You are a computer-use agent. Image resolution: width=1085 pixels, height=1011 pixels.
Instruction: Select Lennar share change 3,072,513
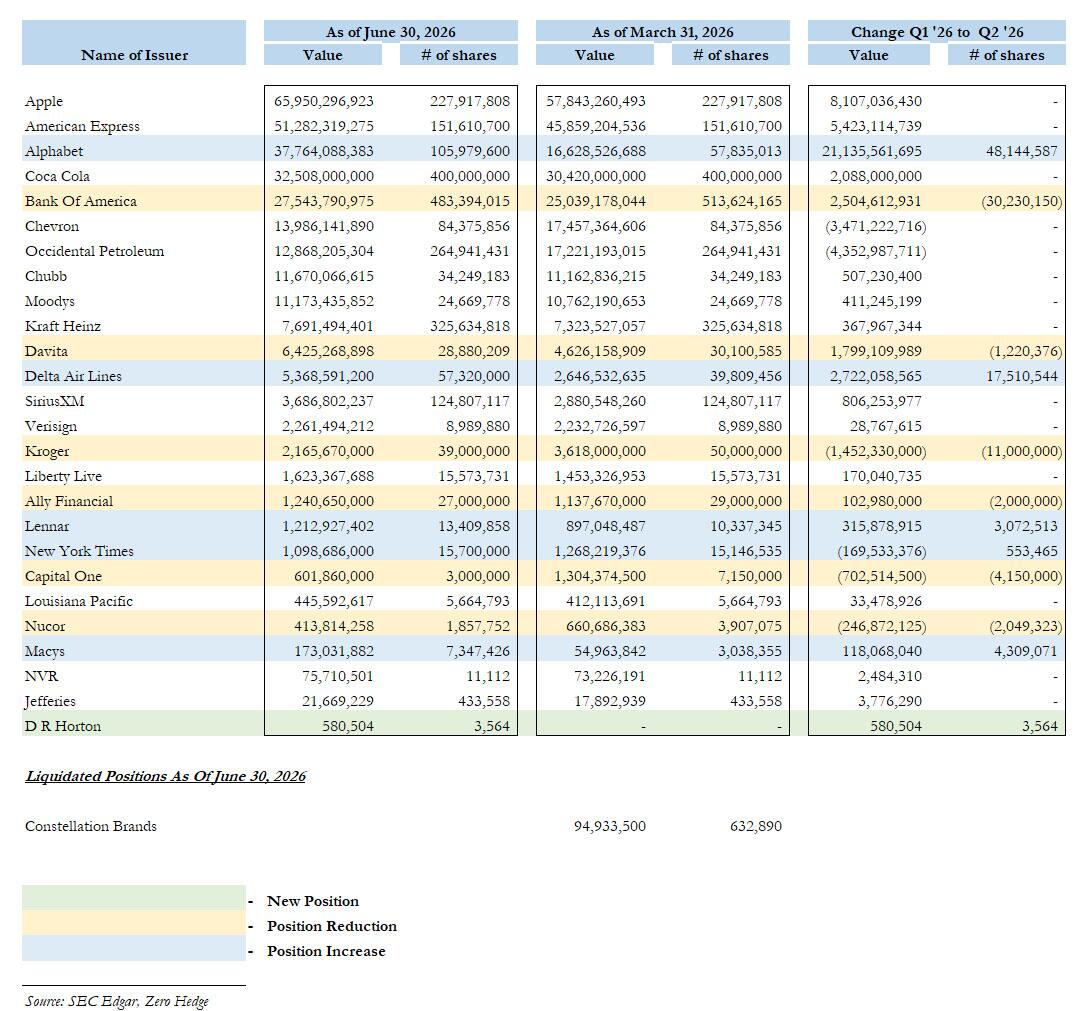tap(1025, 526)
